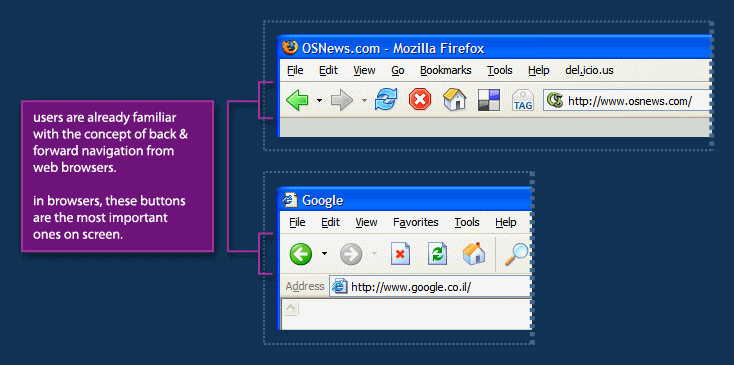The height and width of the screenshot is (365, 734).
Task: Open Firefox Tools menu
Action: tap(499, 71)
